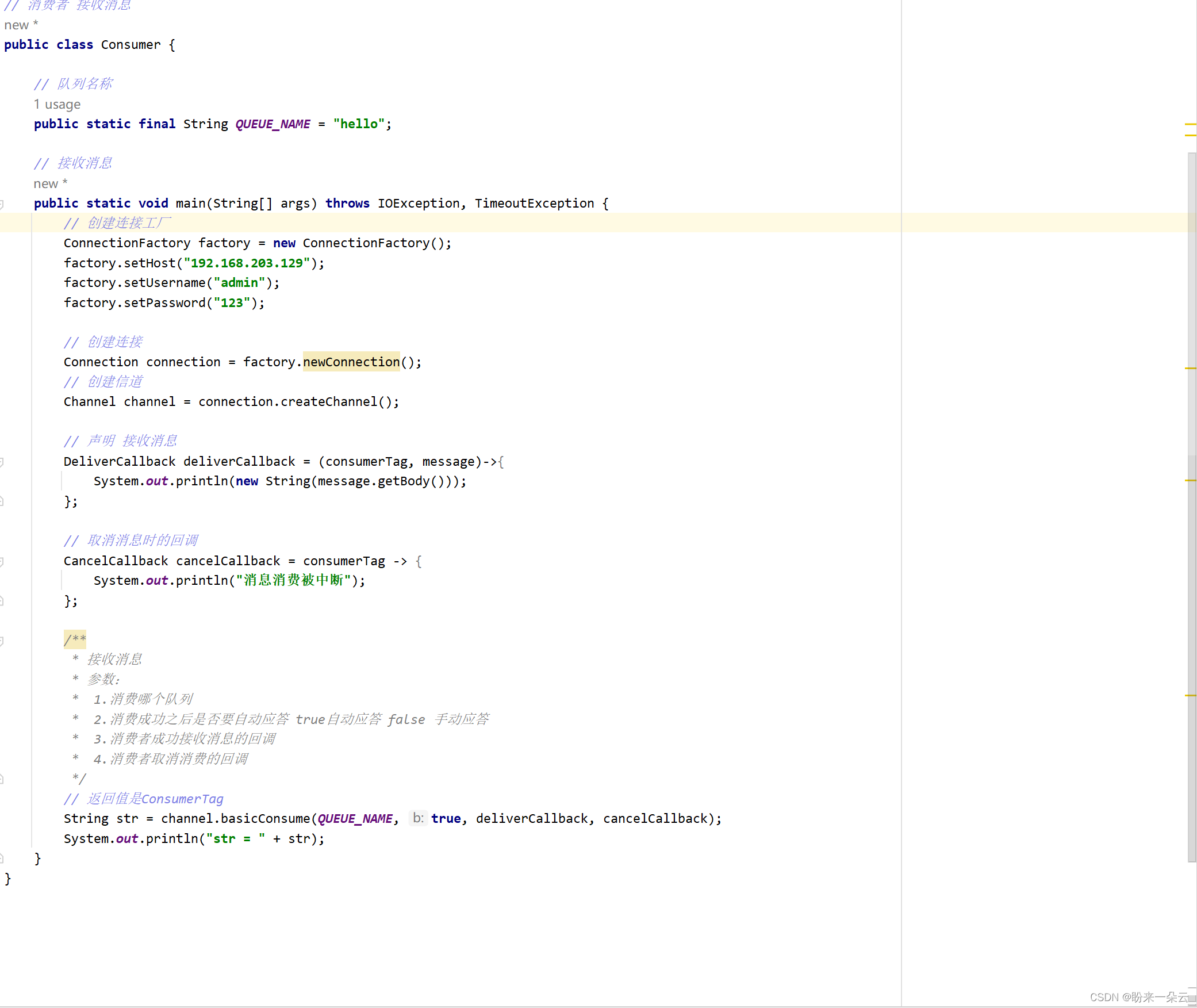The image size is (1197, 1008).
Task: Click the DeliverCallback type name
Action: pyautogui.click(x=120, y=462)
